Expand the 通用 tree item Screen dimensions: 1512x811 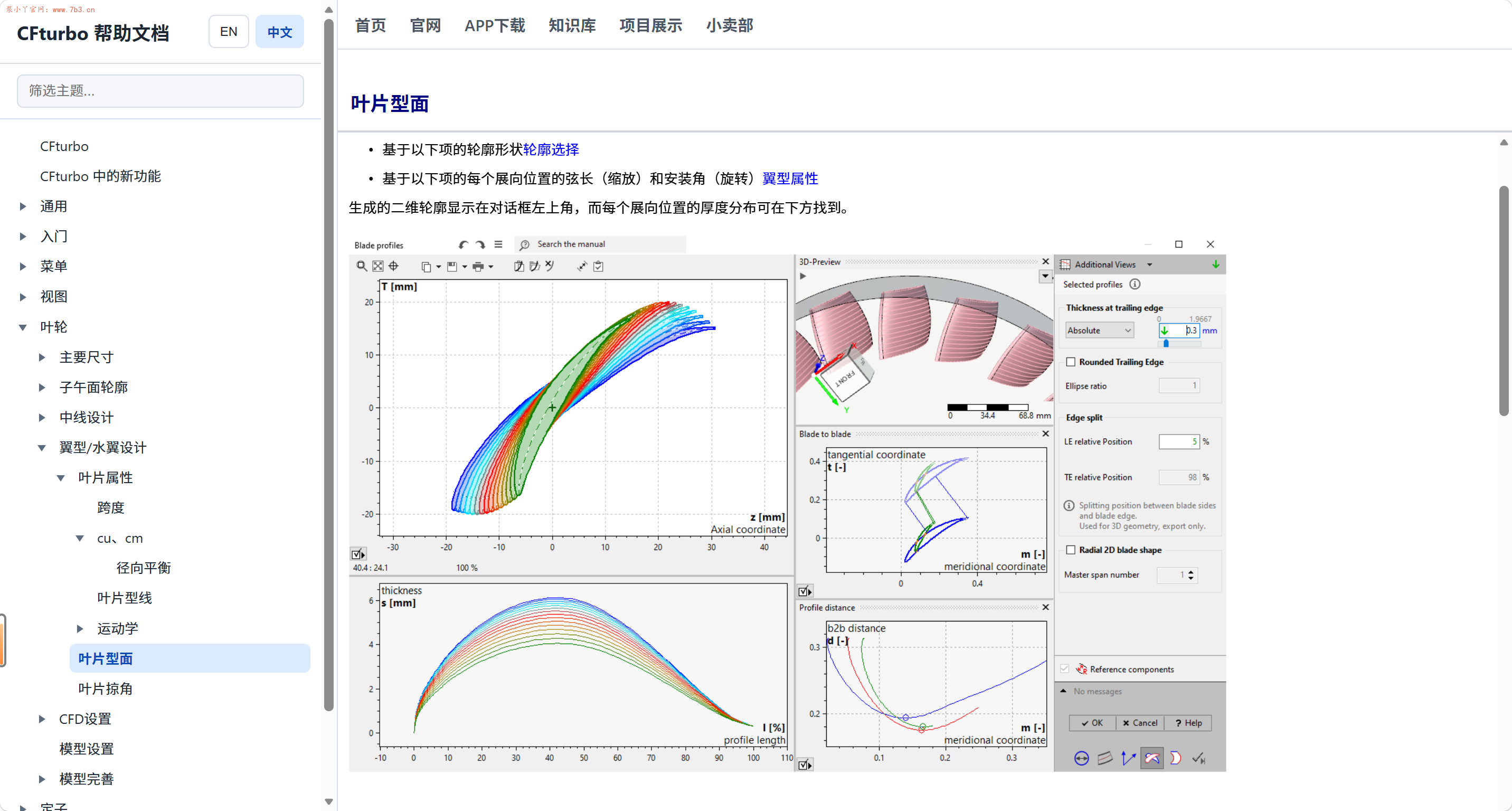click(23, 206)
